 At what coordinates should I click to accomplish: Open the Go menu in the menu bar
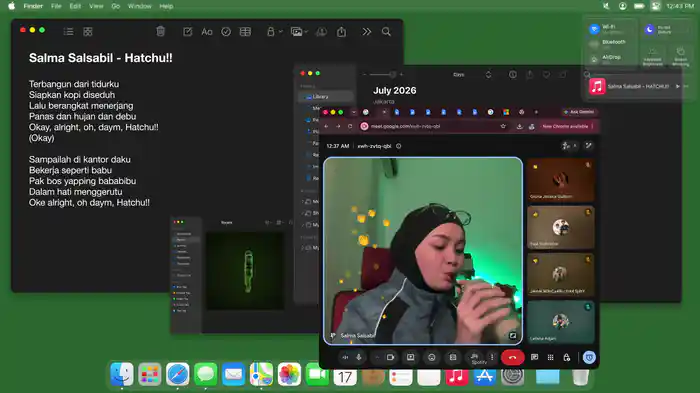click(x=116, y=6)
